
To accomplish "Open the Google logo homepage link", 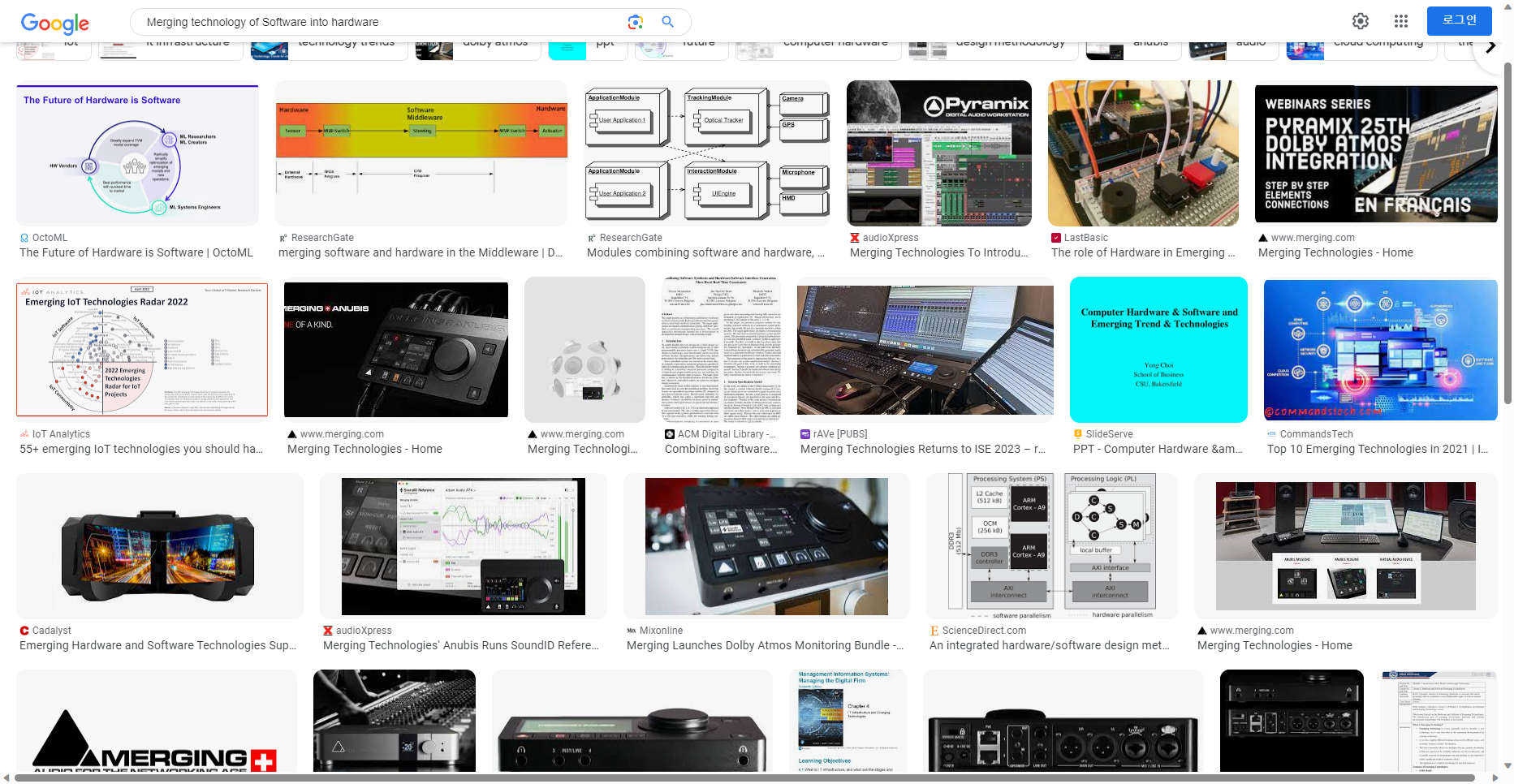I will tap(55, 24).
